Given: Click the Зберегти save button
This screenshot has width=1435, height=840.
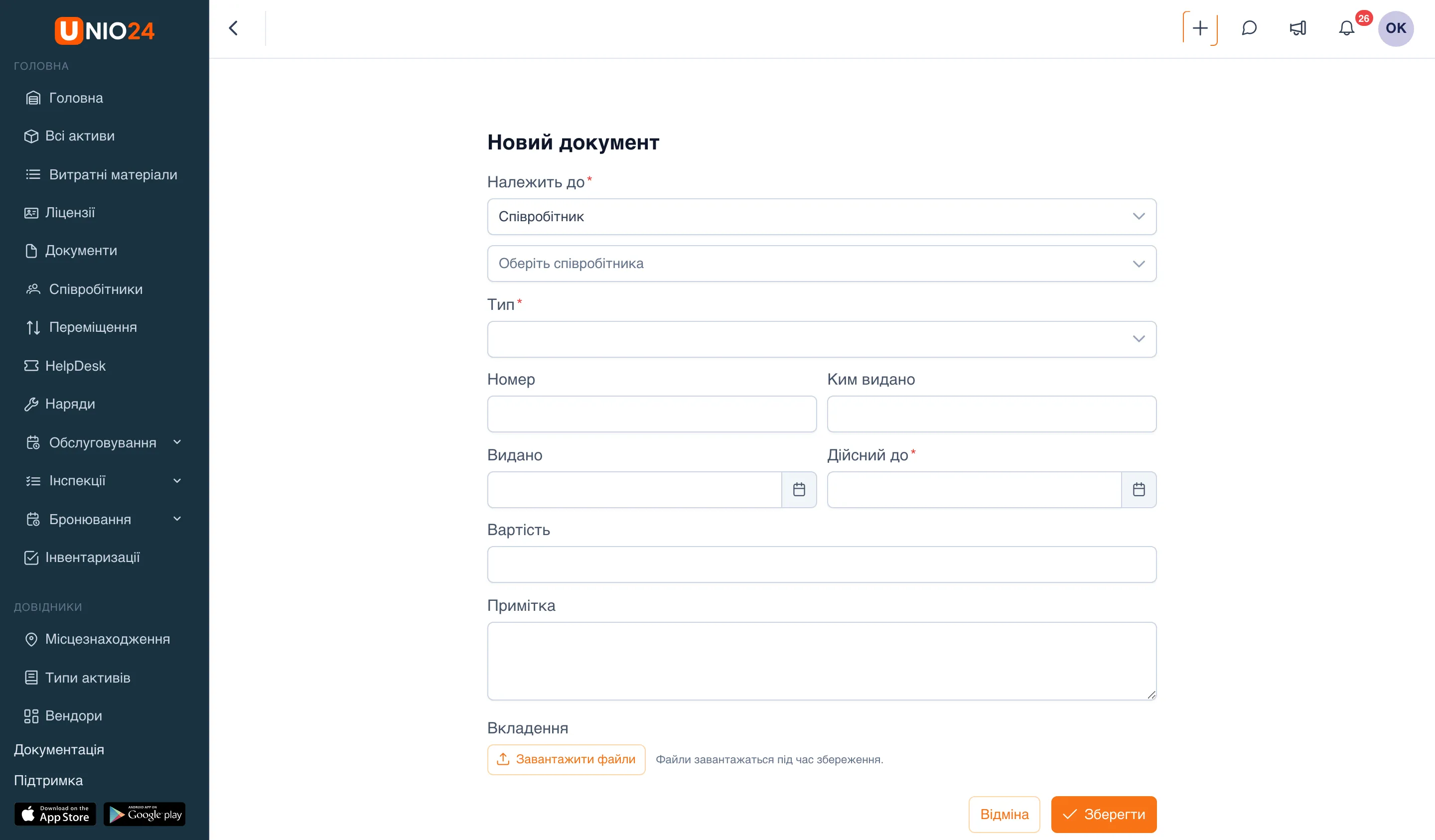Looking at the screenshot, I should [1104, 815].
